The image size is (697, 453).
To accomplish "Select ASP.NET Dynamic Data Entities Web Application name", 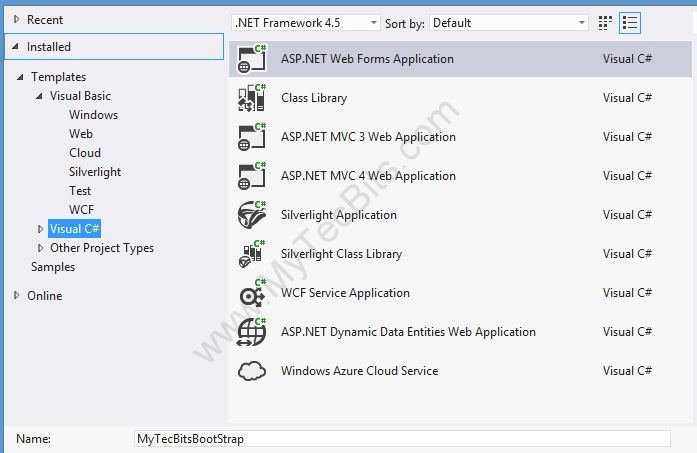I will pyautogui.click(x=408, y=332).
